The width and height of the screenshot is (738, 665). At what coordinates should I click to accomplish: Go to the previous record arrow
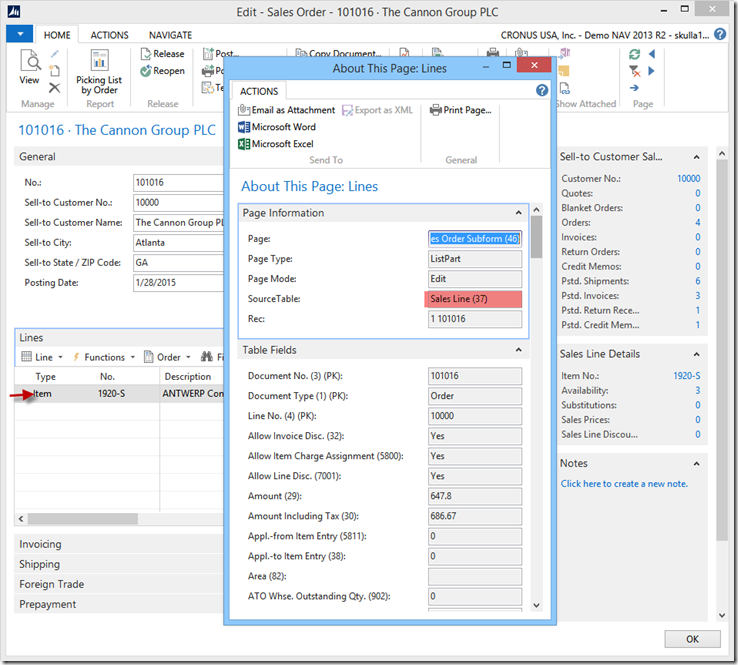pyautogui.click(x=652, y=54)
